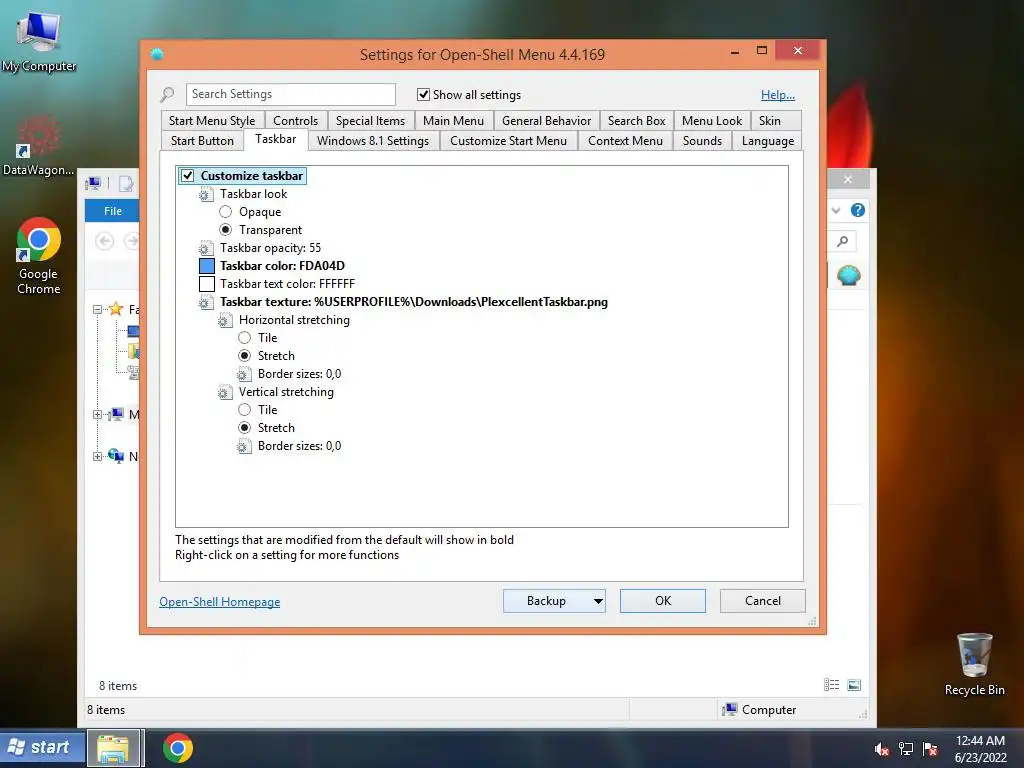
Task: Click the taskbar clock showing 12:44 AM
Action: (980, 748)
